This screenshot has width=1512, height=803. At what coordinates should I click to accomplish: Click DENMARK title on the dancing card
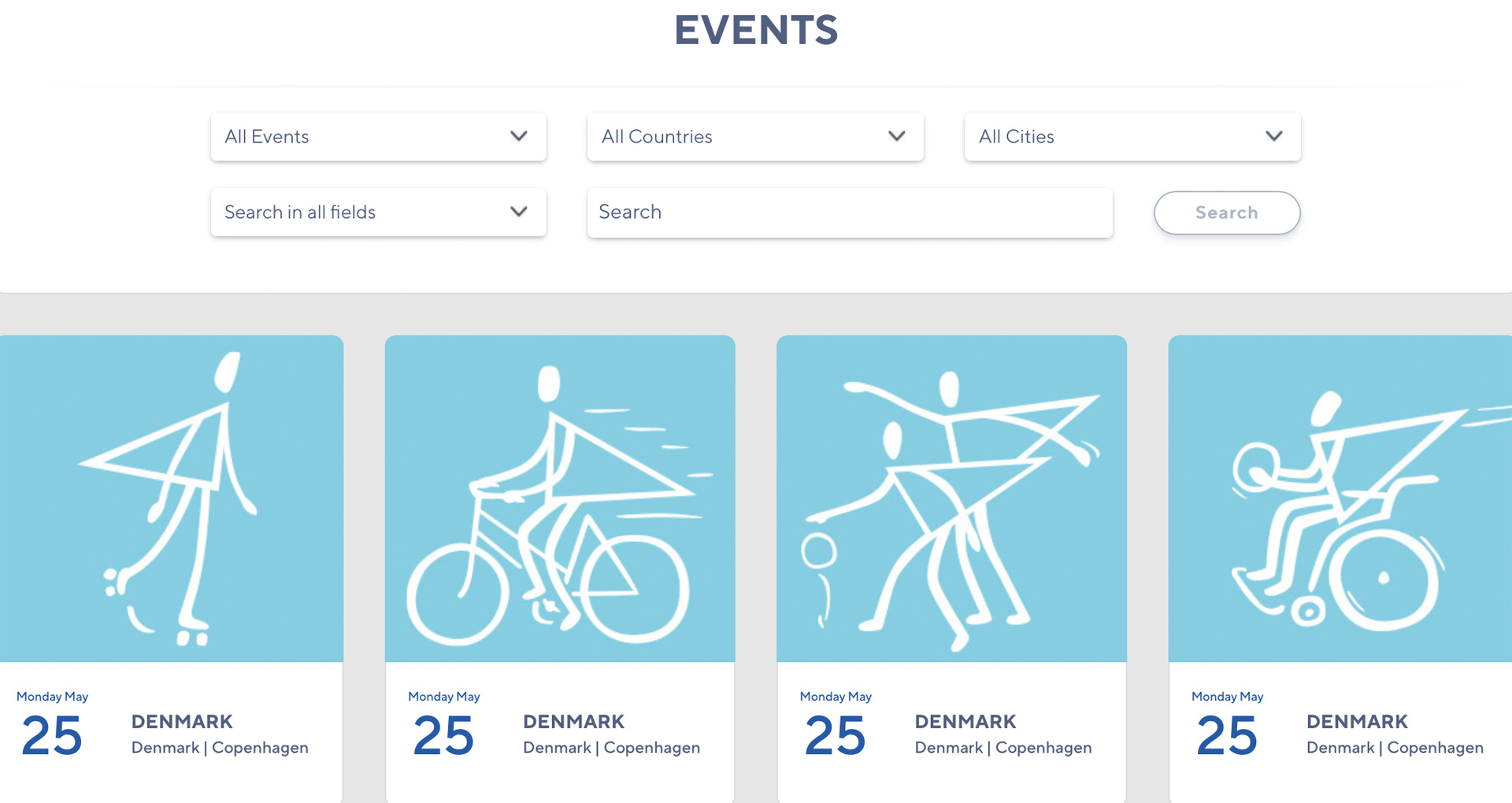click(965, 722)
